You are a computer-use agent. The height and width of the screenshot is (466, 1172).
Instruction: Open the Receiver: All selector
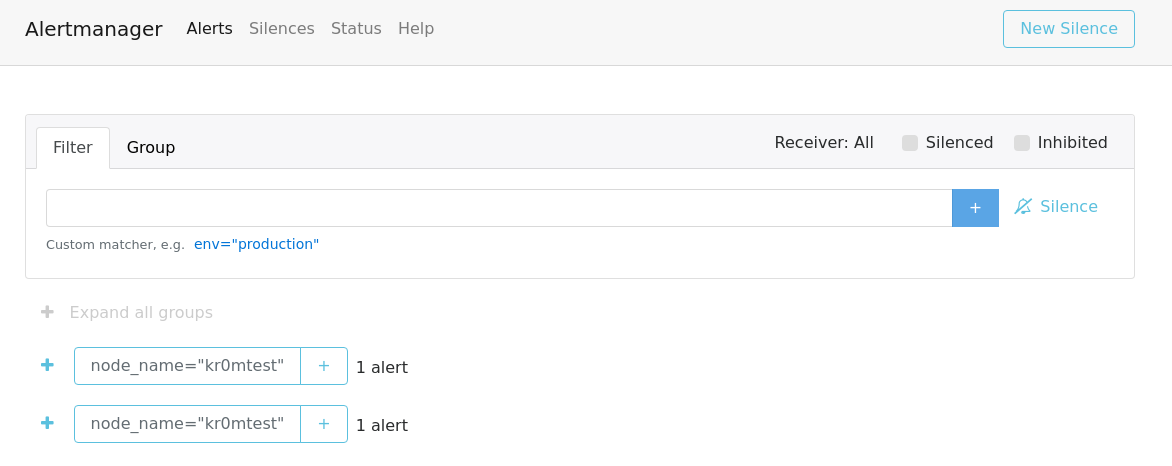click(x=824, y=143)
